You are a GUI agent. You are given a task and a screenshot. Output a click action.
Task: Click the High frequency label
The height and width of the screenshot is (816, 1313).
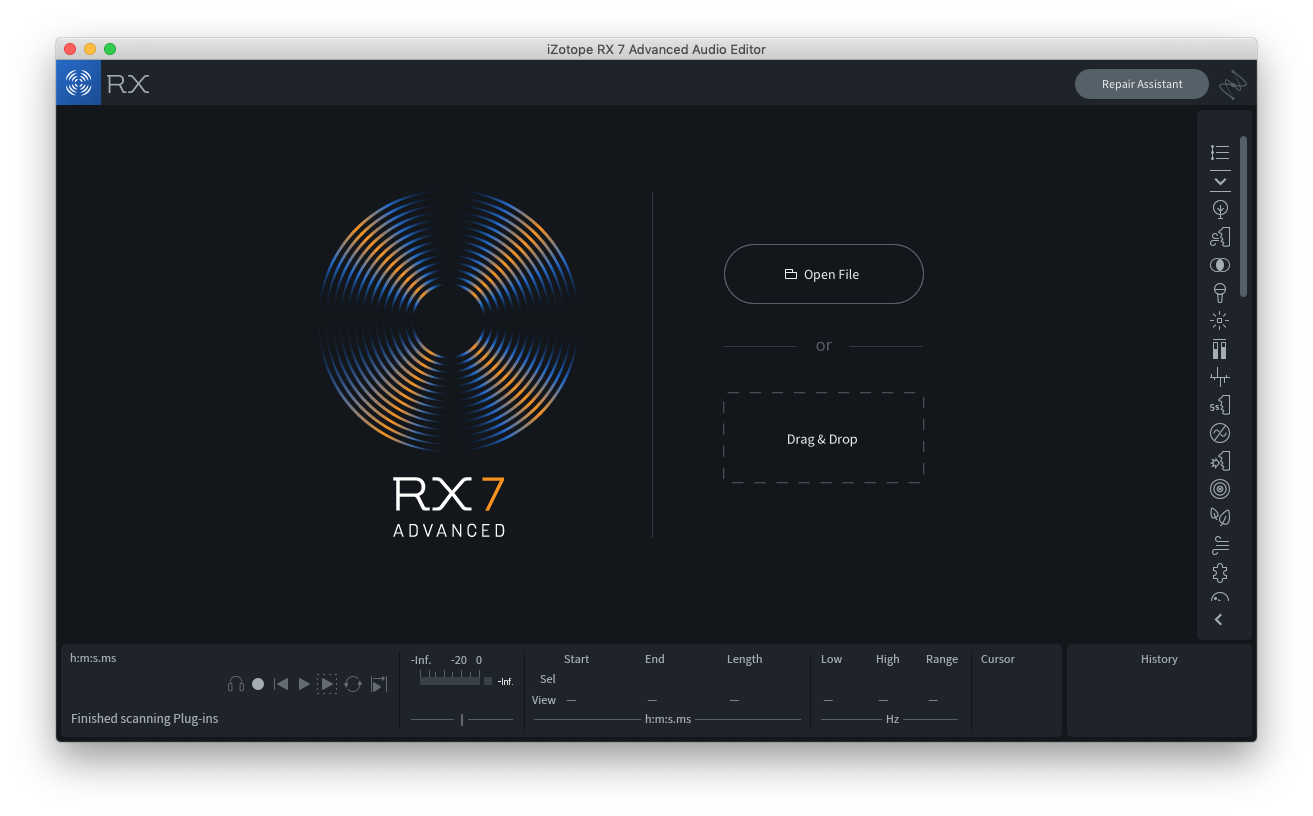coord(888,659)
